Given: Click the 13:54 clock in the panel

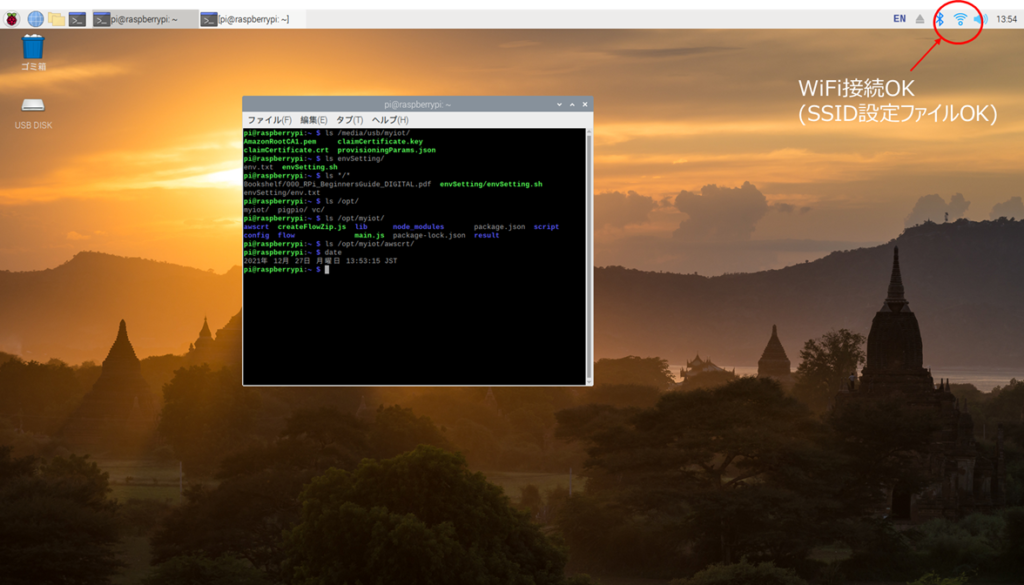Looking at the screenshot, I should 1007,18.
